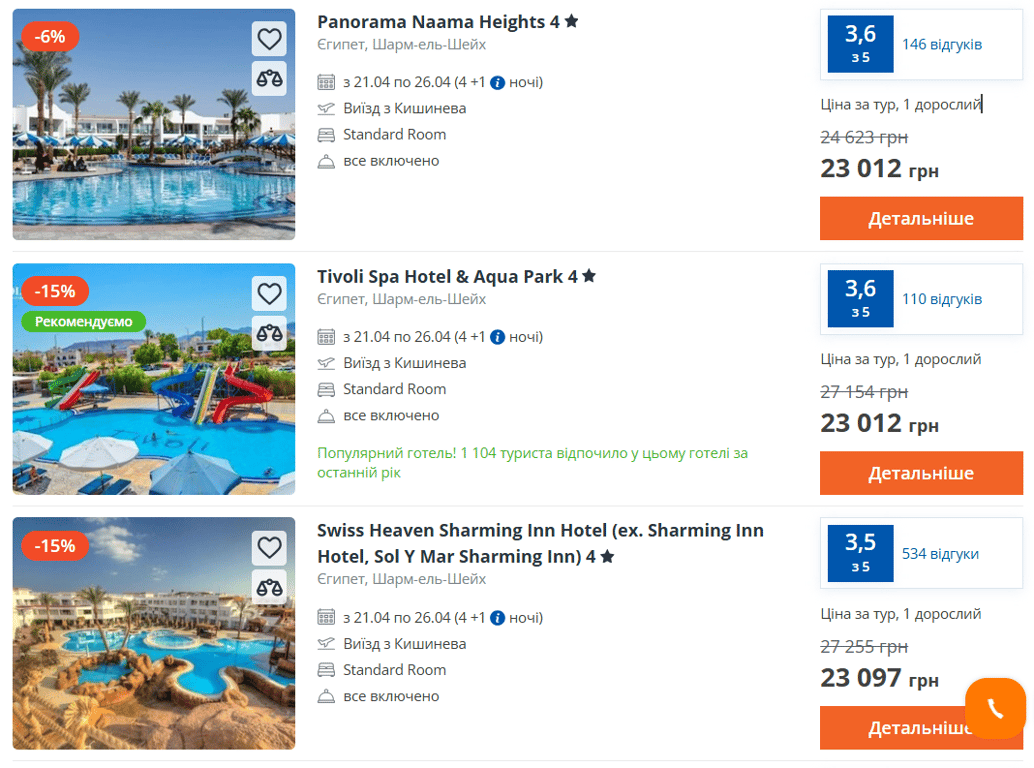
Task: Read the 146 відгуків reviews
Action: pos(942,44)
